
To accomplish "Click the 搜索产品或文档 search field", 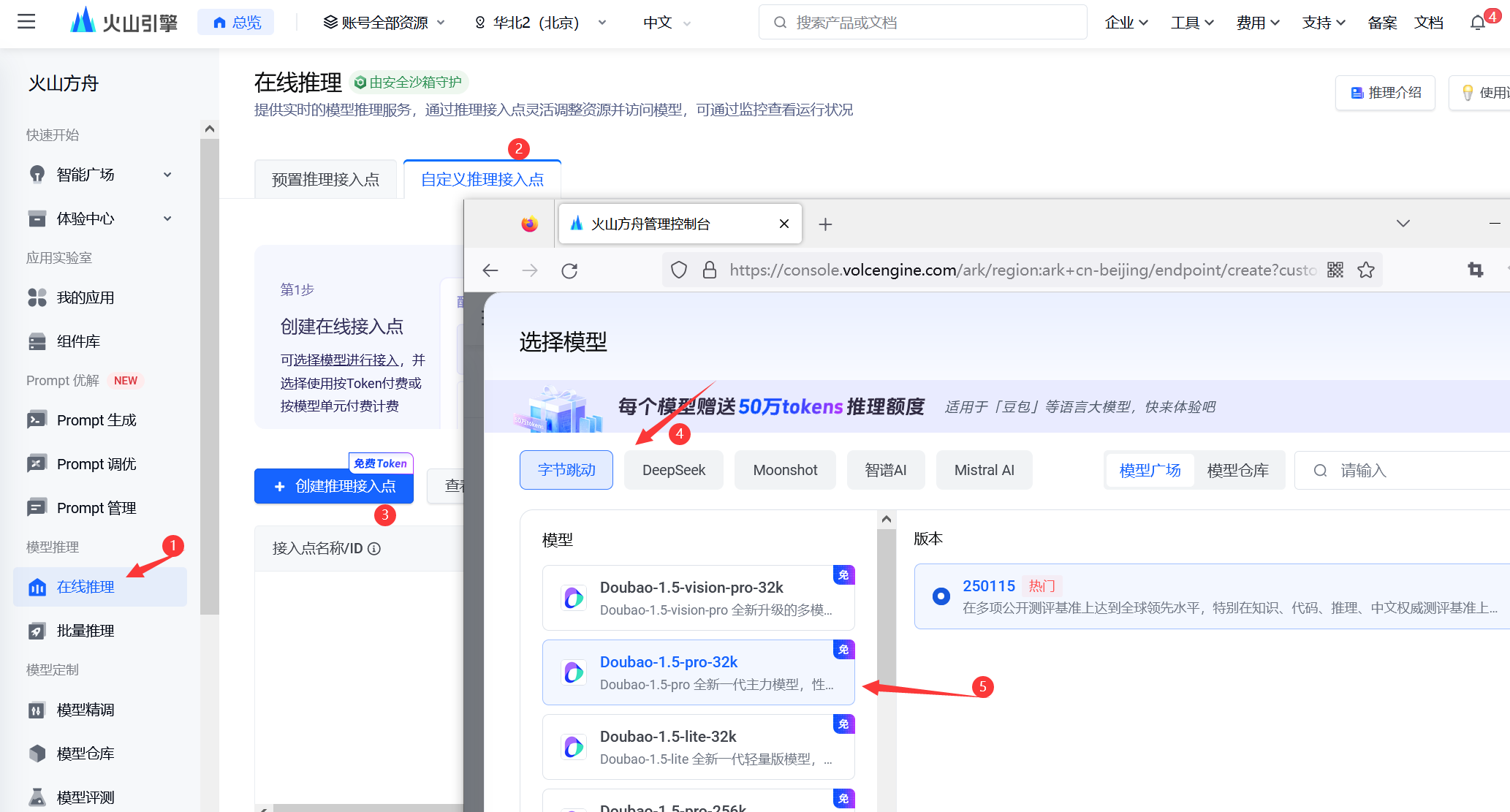I will [x=923, y=23].
